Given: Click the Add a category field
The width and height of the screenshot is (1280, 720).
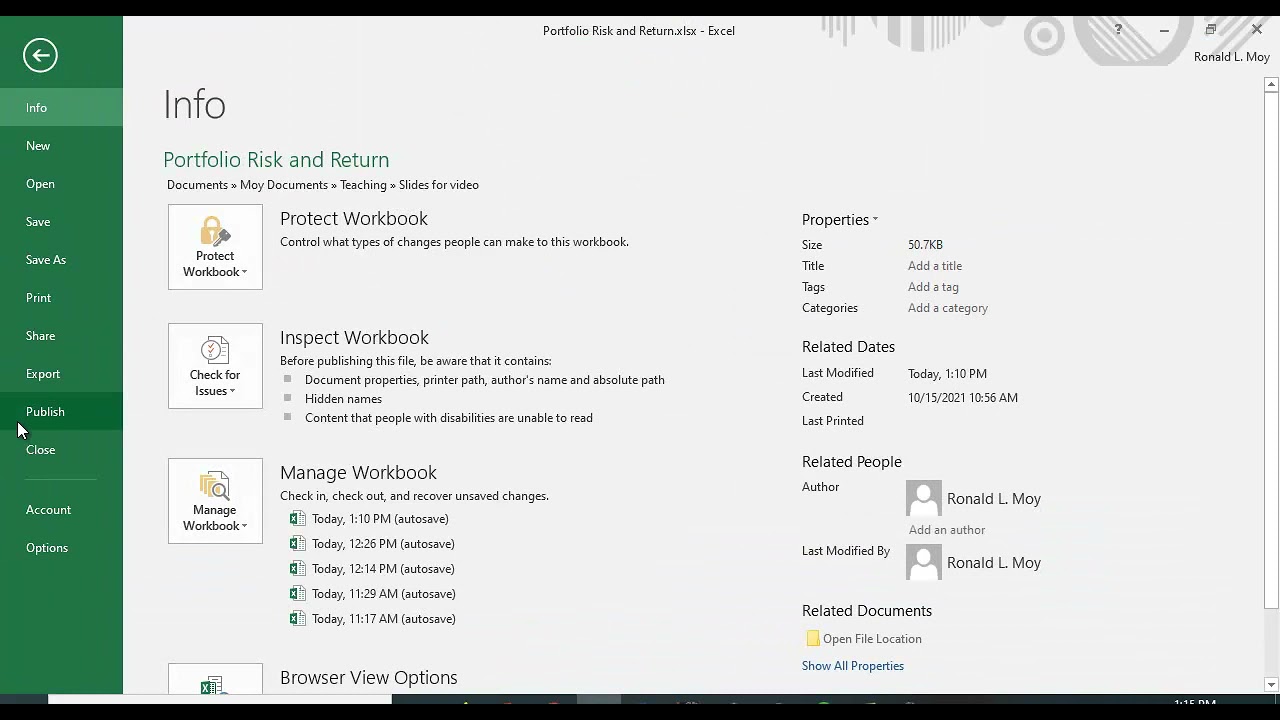Looking at the screenshot, I should (947, 308).
